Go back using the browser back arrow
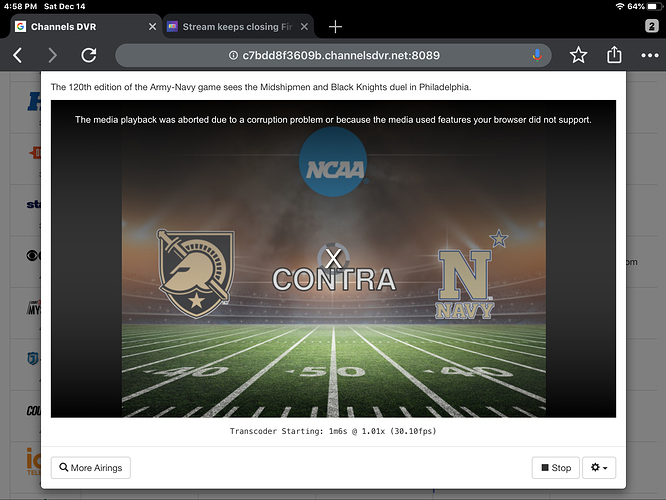The height and width of the screenshot is (500, 666). pos(18,56)
